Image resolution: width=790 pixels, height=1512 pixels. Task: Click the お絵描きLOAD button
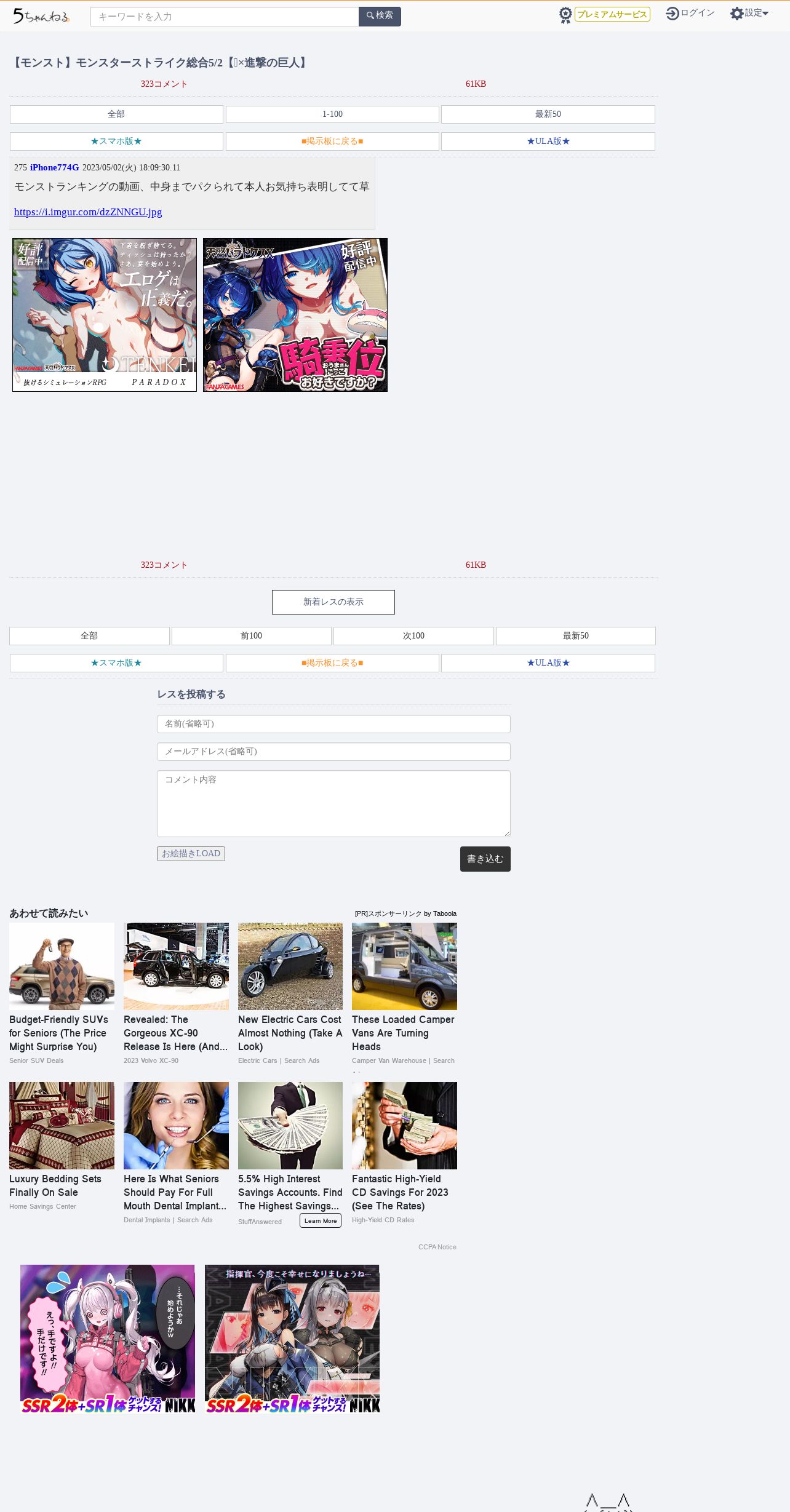191,854
